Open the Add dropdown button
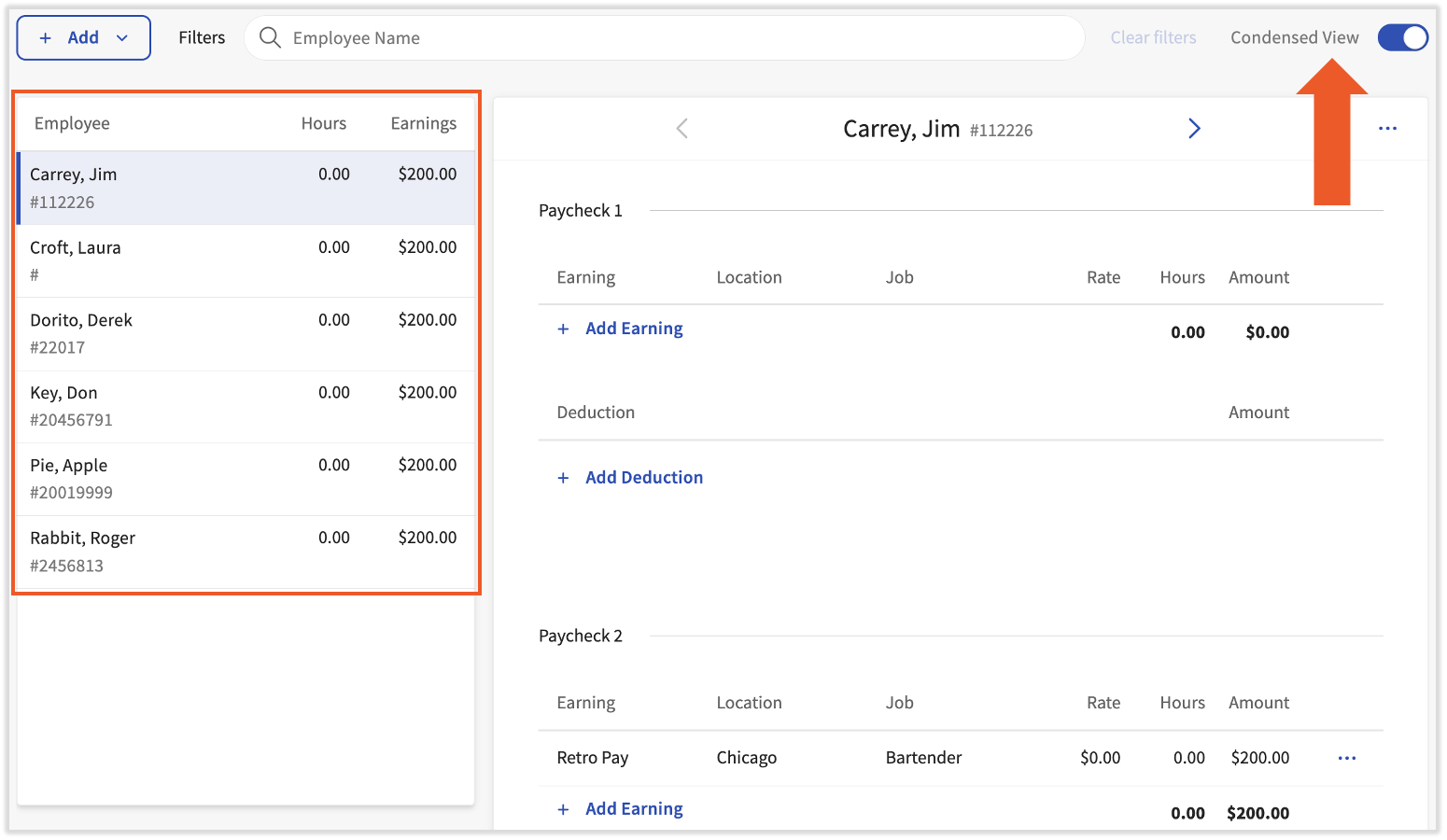This screenshot has width=1447, height=840. 83,37
